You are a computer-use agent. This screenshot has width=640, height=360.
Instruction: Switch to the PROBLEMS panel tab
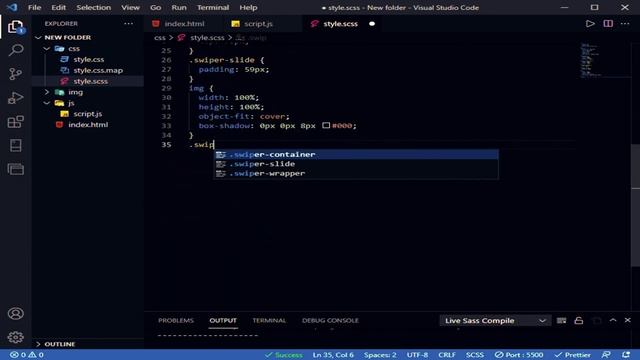(176, 320)
